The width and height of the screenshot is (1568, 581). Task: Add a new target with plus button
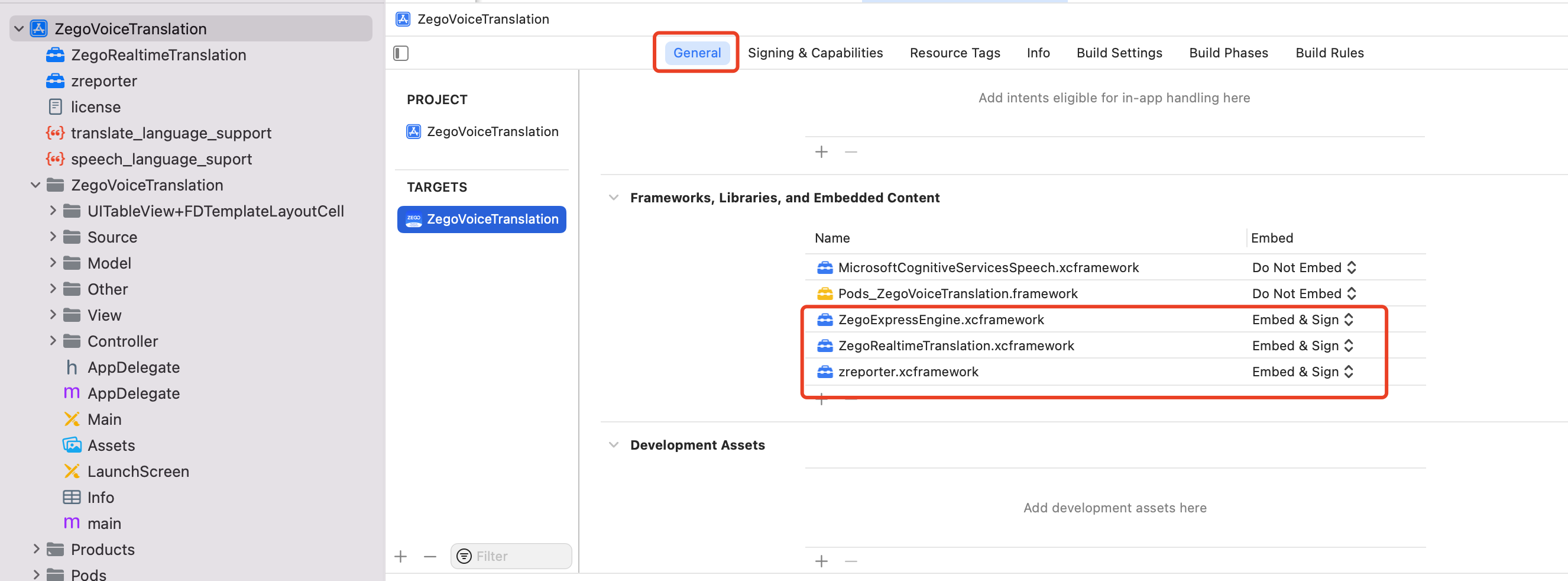[400, 556]
